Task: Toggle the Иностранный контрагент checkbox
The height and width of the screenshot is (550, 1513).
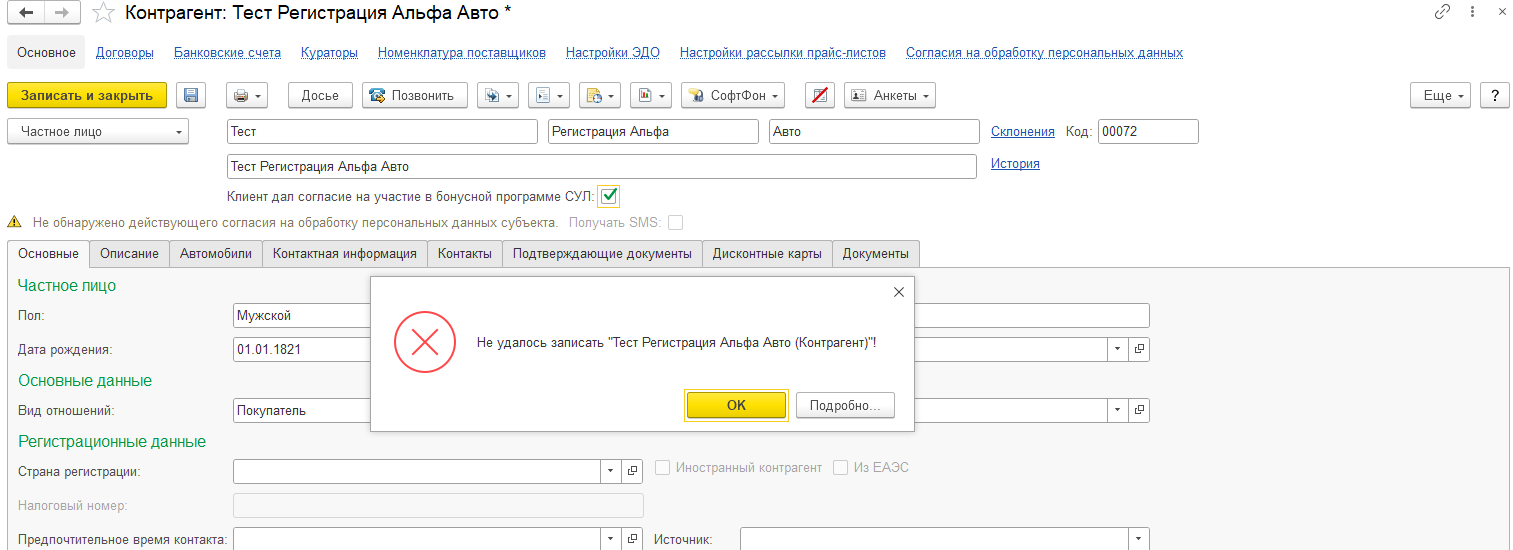Action: point(662,467)
